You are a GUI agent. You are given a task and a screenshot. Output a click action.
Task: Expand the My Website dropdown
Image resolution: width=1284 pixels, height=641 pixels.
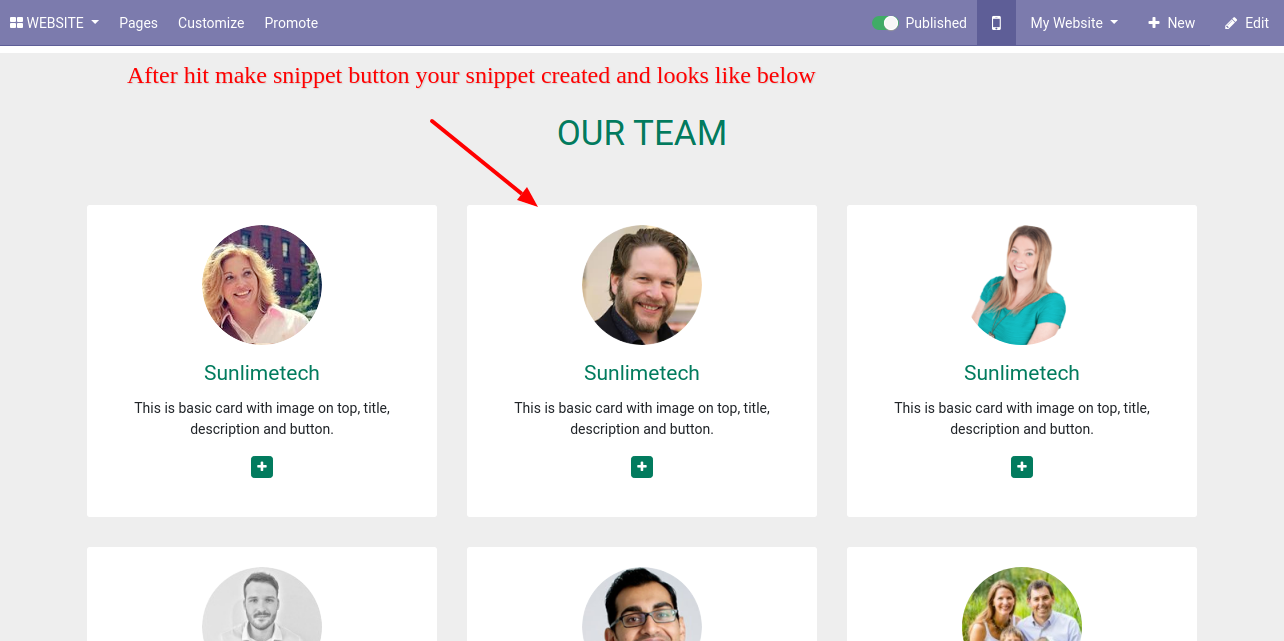click(1074, 23)
